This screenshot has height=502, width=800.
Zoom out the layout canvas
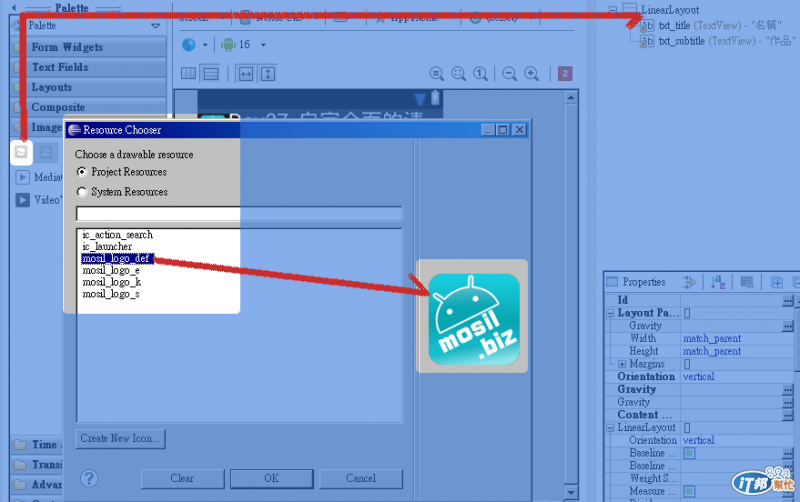509,74
